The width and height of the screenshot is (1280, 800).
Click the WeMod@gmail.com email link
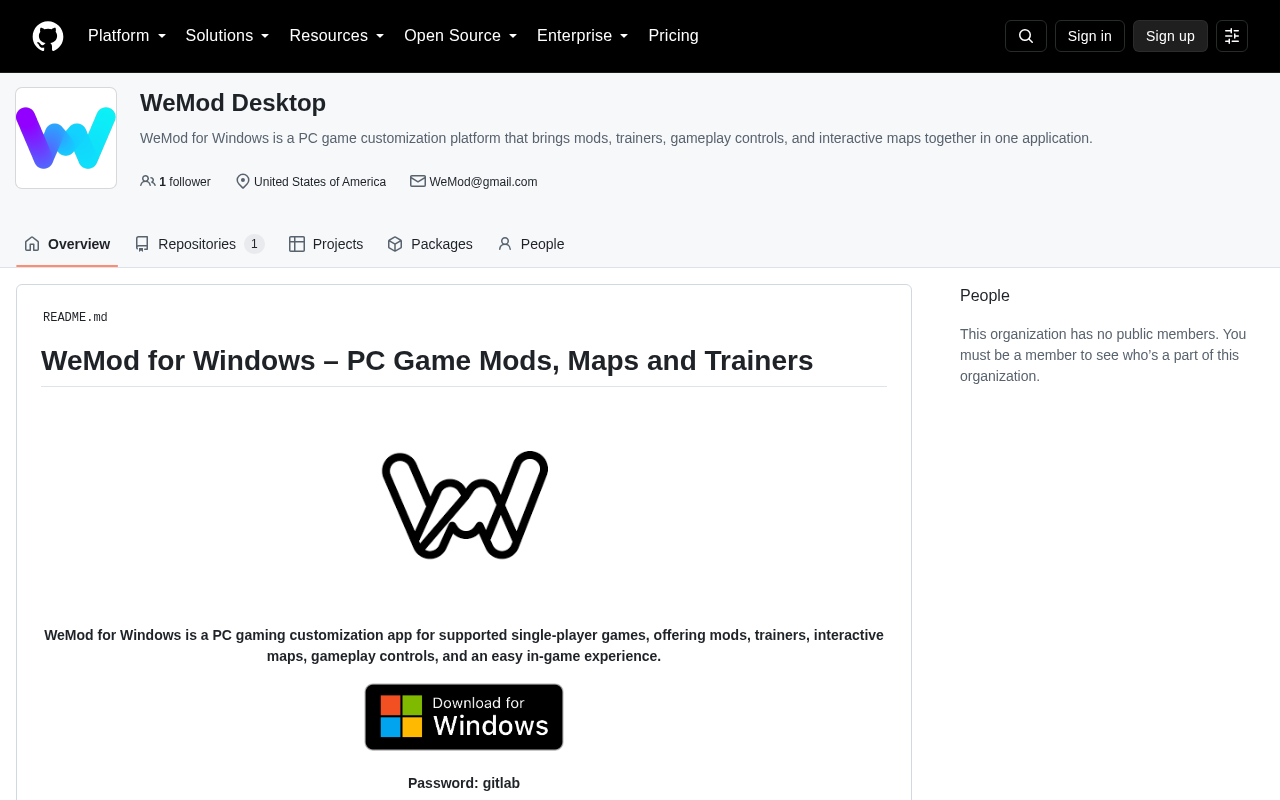(x=483, y=182)
